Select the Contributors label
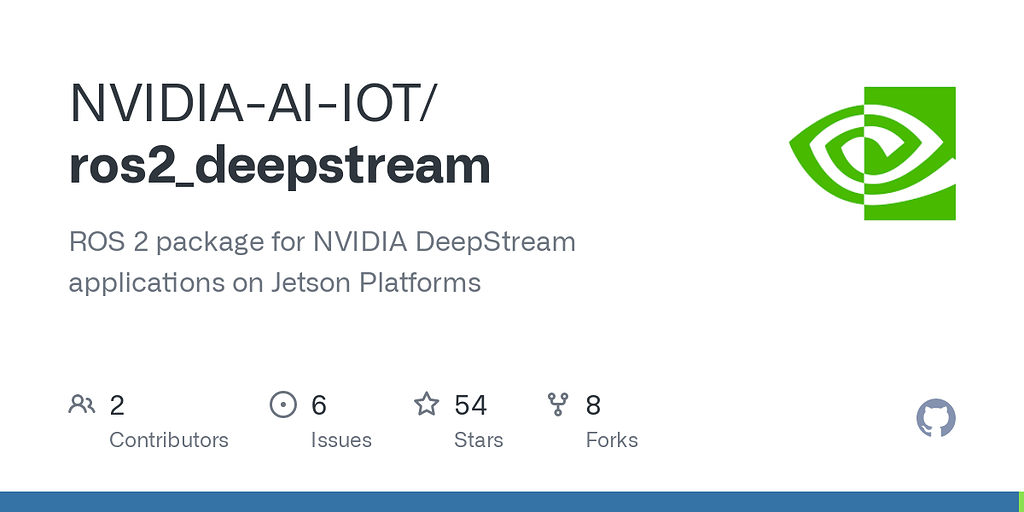 (x=168, y=440)
